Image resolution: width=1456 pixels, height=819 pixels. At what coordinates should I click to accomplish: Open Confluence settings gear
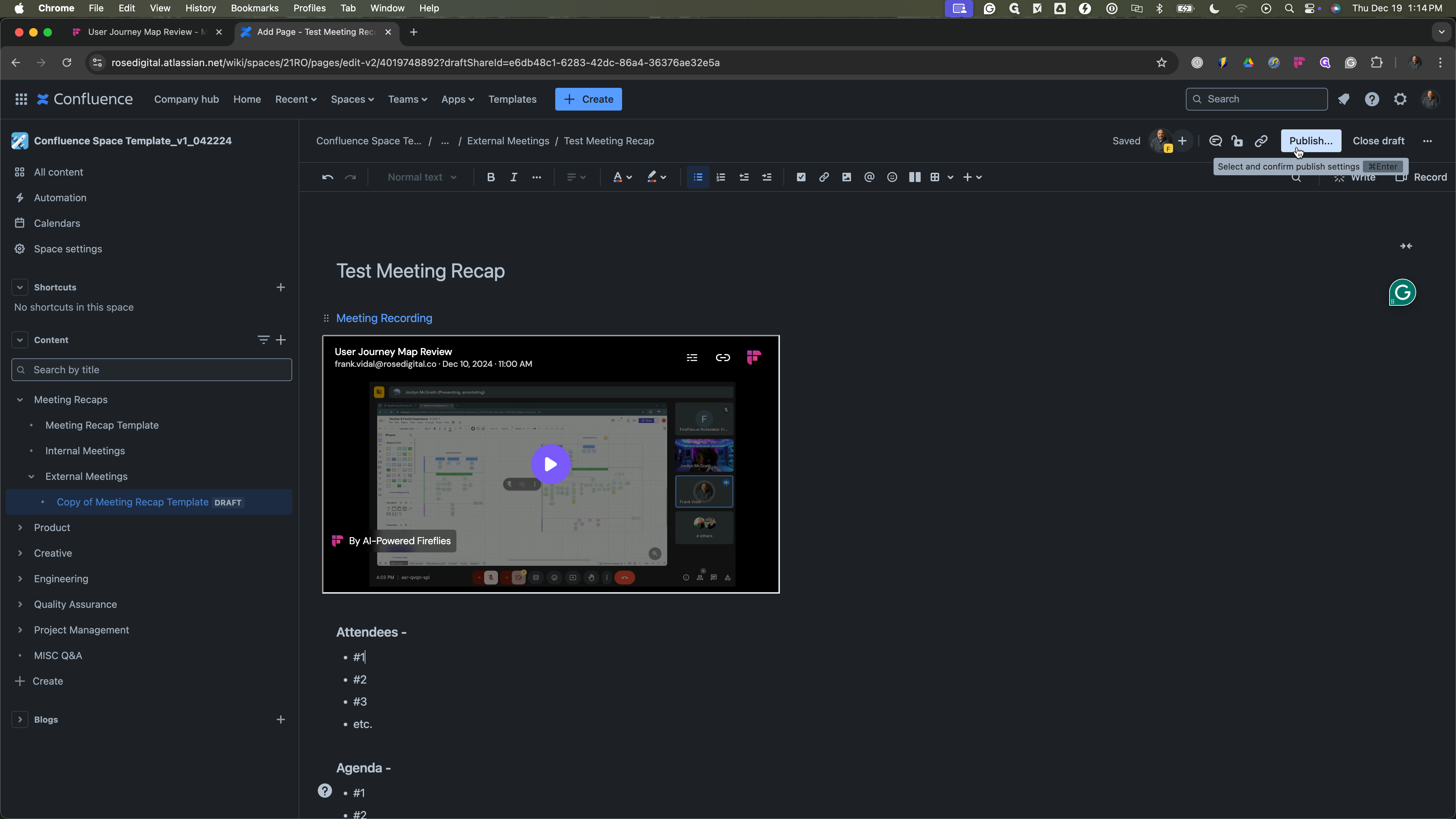tap(1399, 100)
